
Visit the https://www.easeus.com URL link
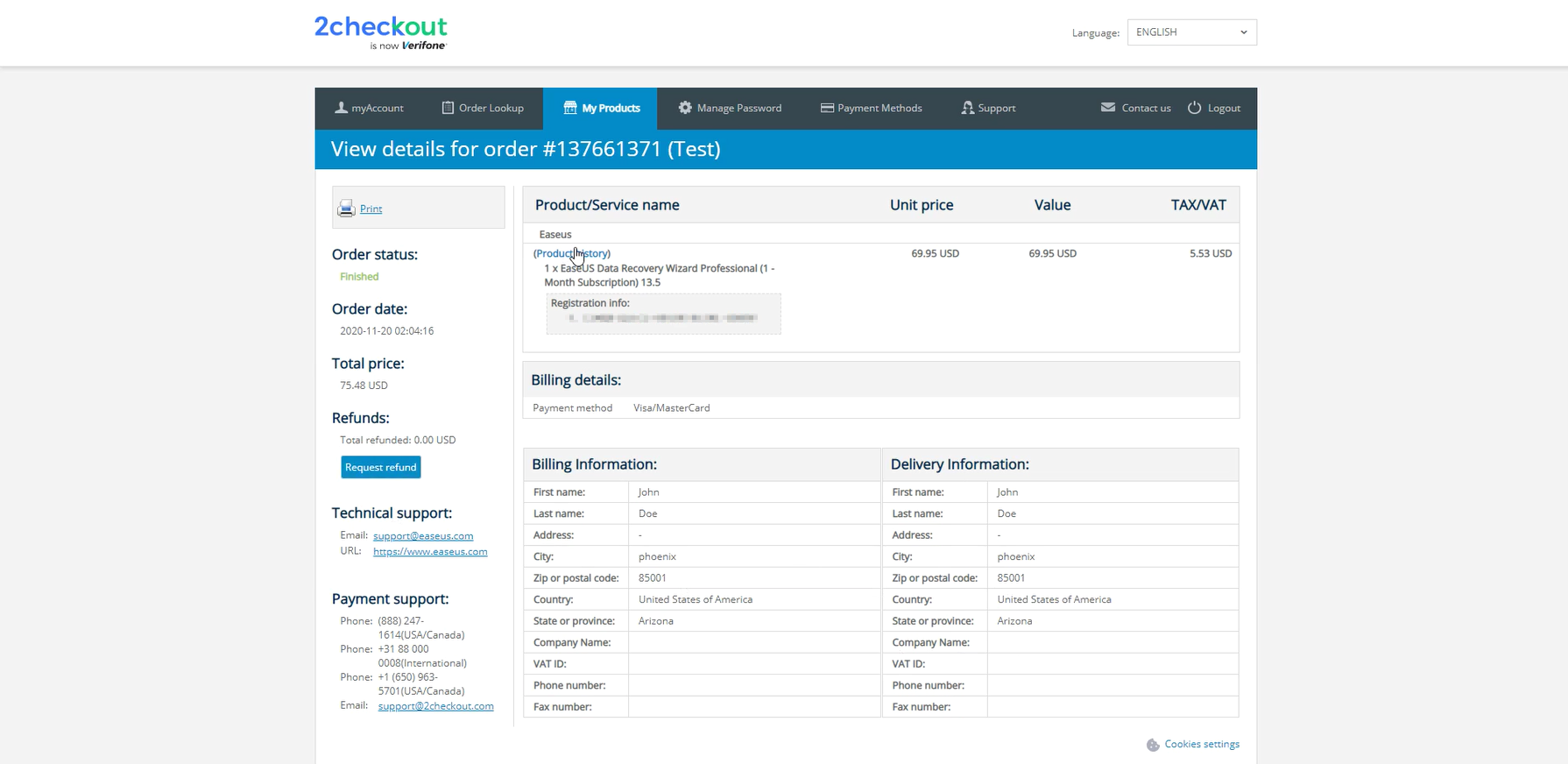[x=430, y=552]
